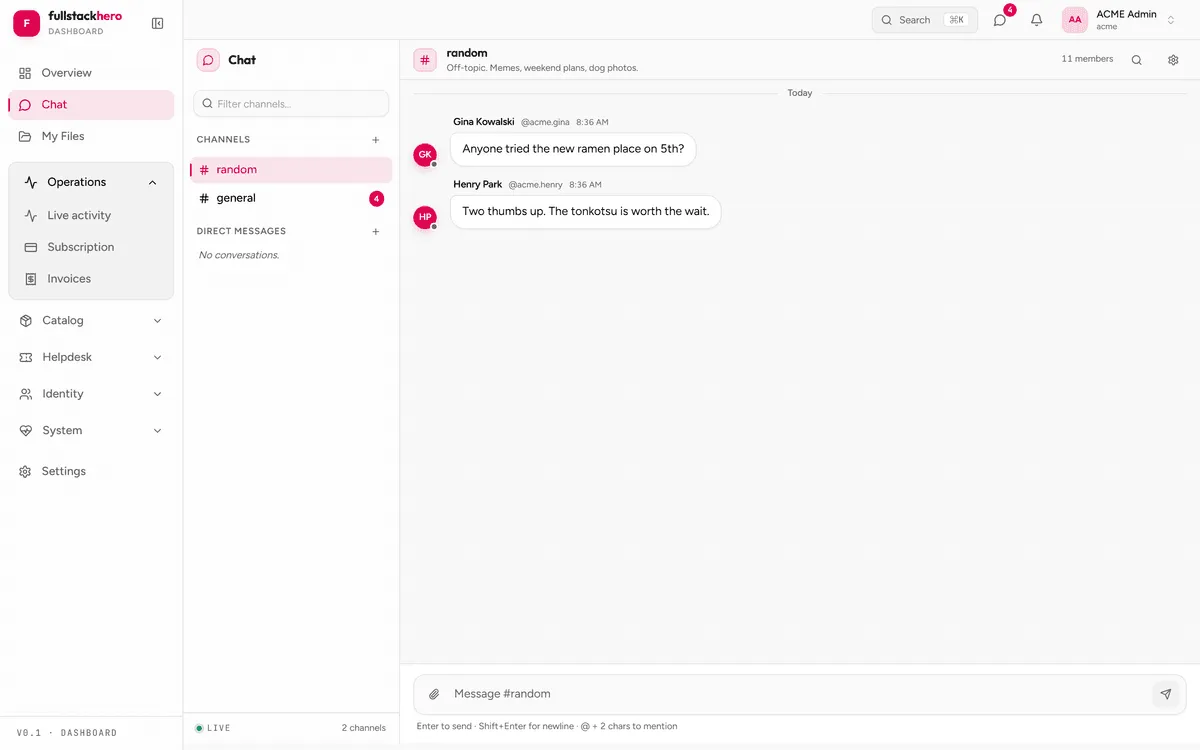Send the message with paper plane button

(1165, 694)
